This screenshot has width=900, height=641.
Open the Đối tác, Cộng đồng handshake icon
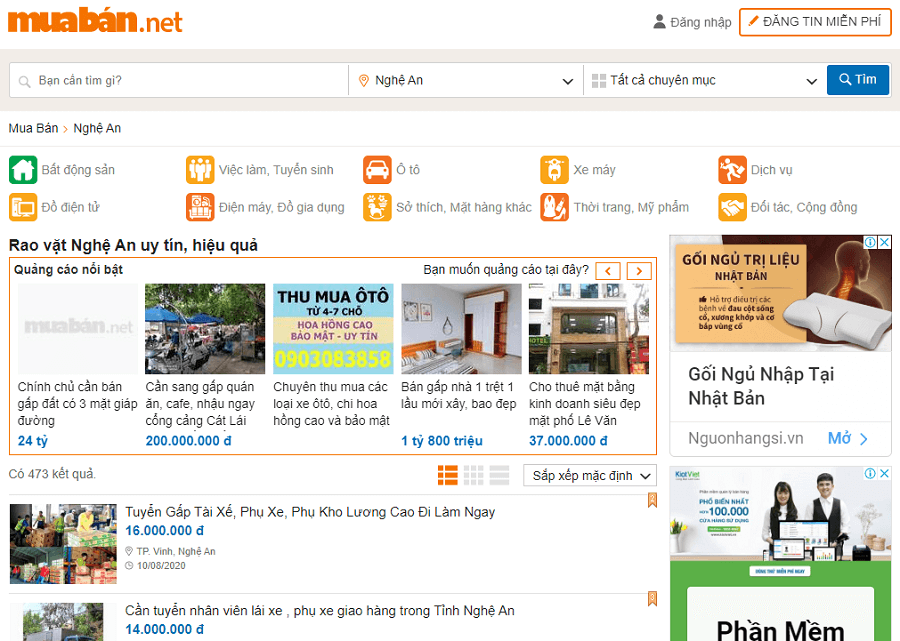732,207
